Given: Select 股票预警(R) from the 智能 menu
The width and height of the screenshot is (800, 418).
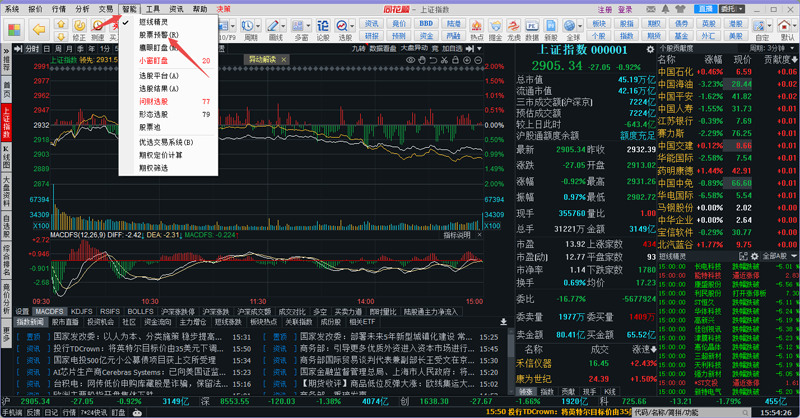Looking at the screenshot, I should click(x=160, y=34).
